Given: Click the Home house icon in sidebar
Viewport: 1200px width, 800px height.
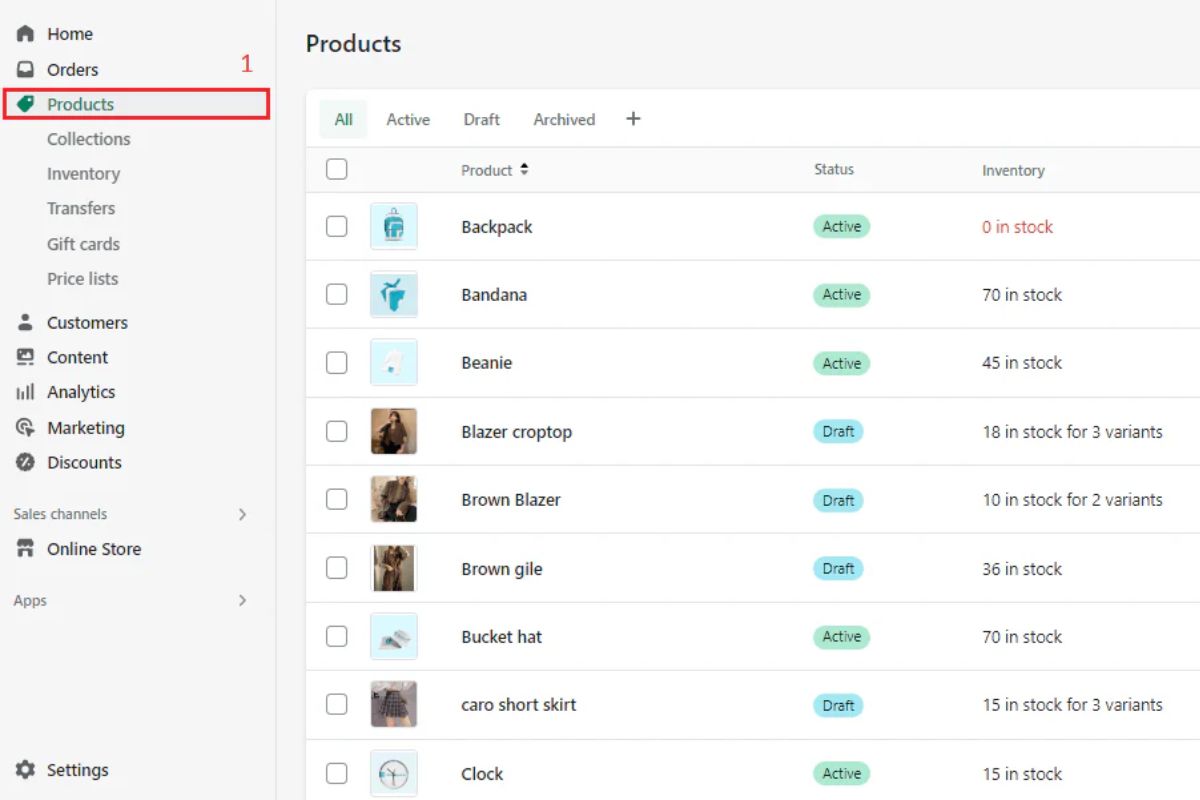Looking at the screenshot, I should pyautogui.click(x=26, y=34).
